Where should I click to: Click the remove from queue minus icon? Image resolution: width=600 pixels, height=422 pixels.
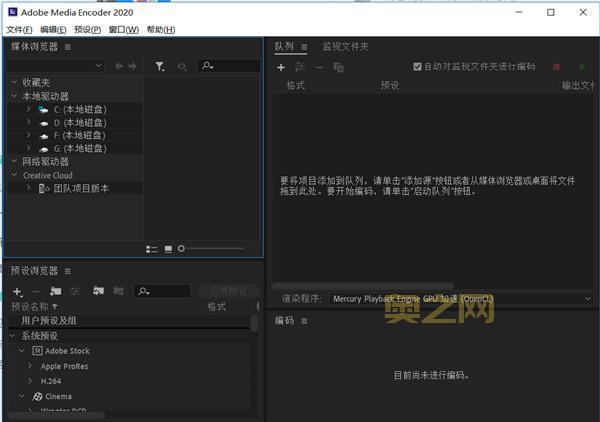pos(319,68)
